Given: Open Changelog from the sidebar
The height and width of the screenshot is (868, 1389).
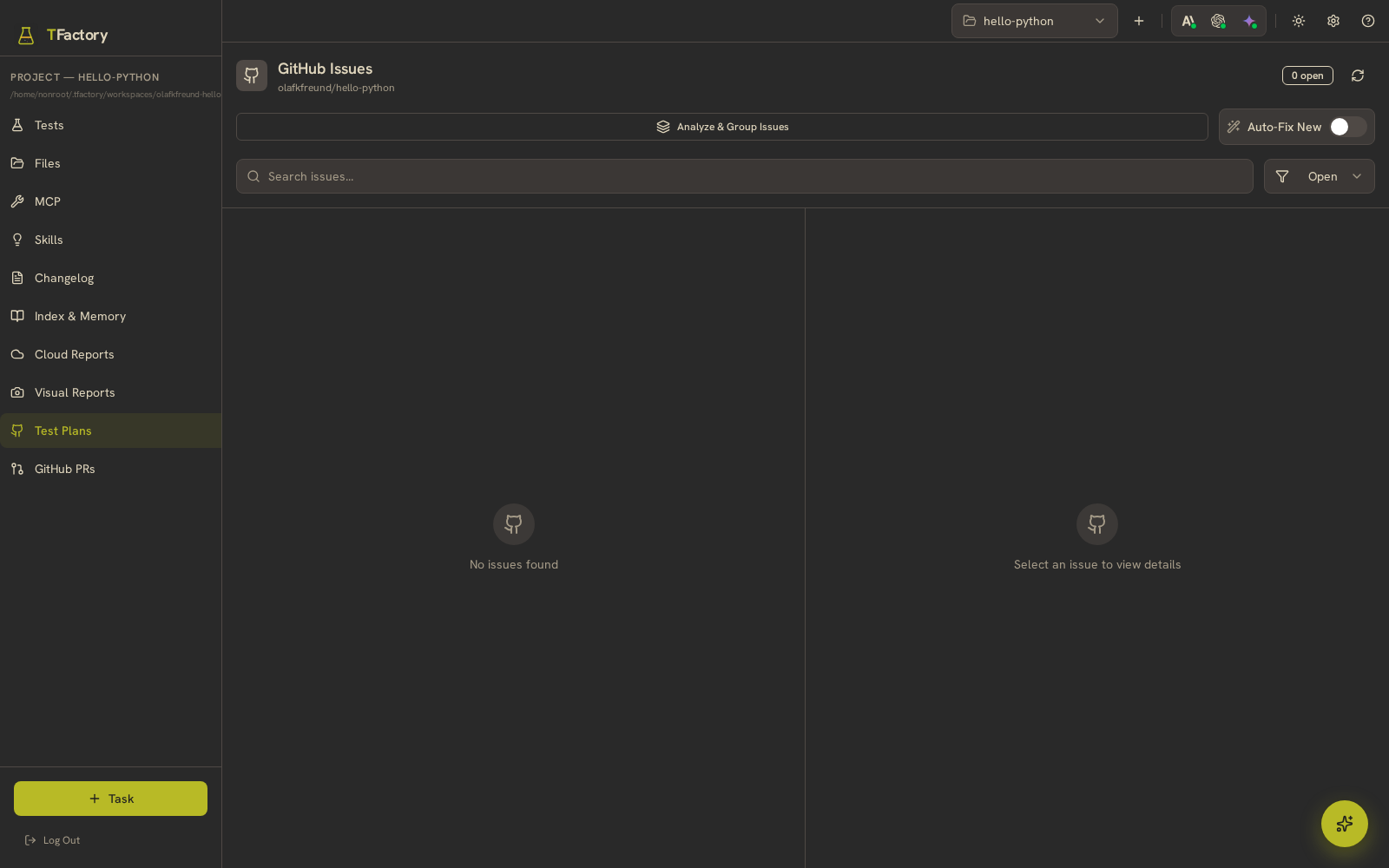Looking at the screenshot, I should 110,278.
